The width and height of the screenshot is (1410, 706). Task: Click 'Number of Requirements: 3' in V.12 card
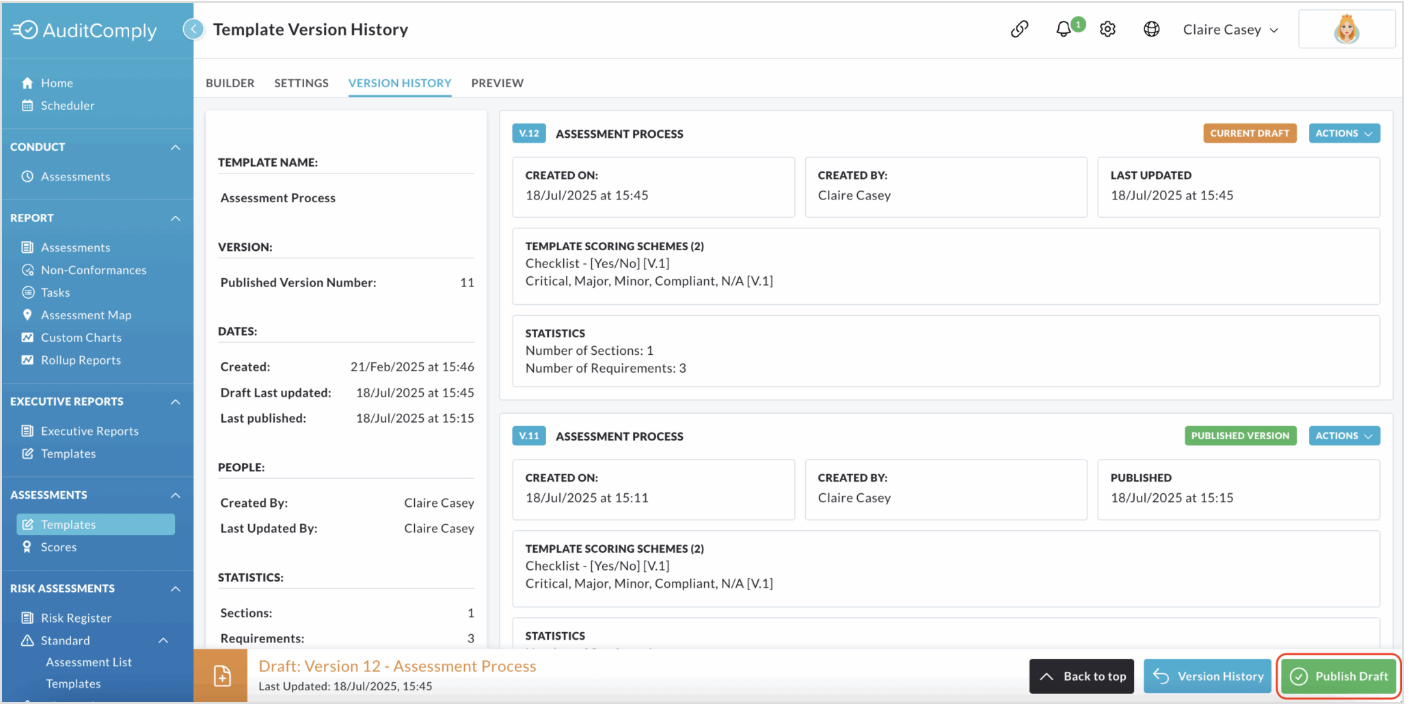606,368
